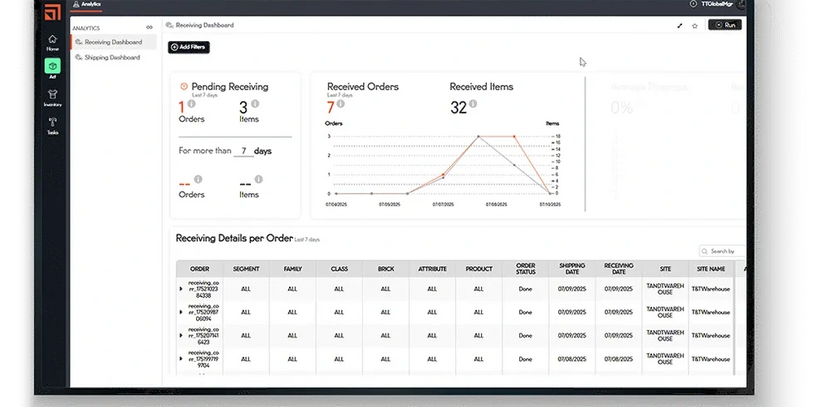Image resolution: width=814 pixels, height=407 pixels.
Task: Expand the first receiving order row
Action: pos(181,288)
